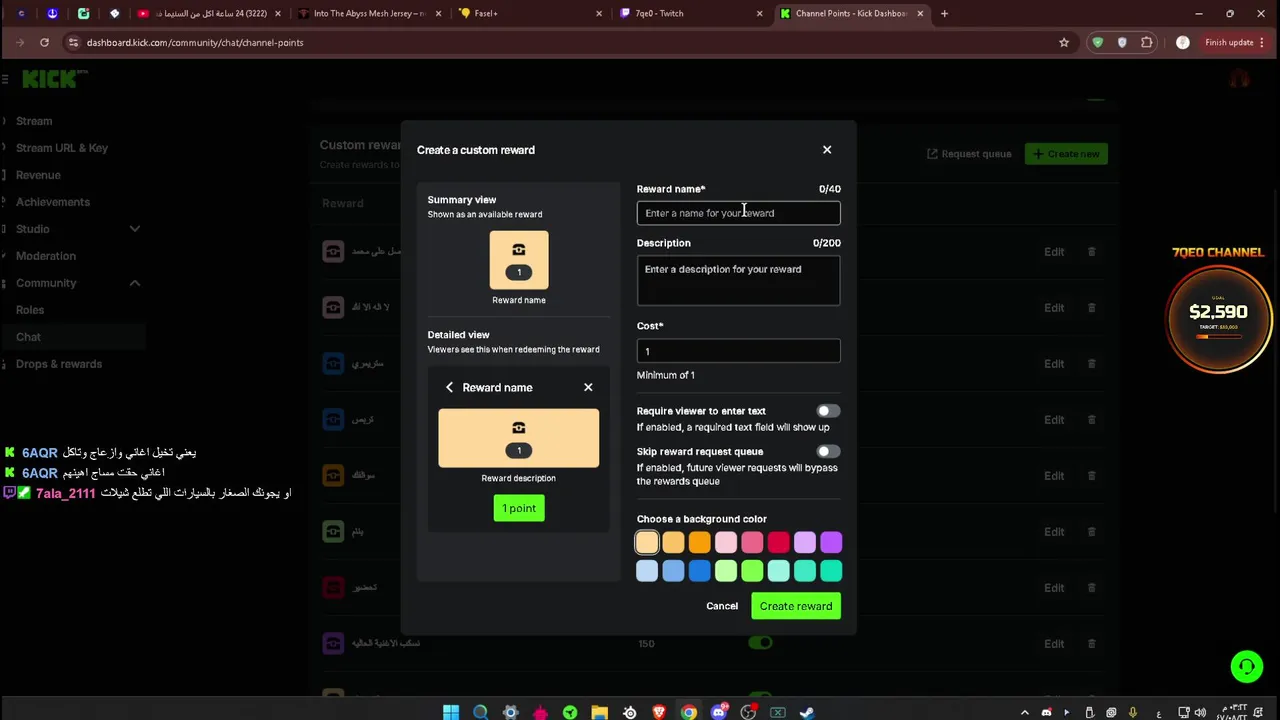This screenshot has width=1280, height=720.
Task: Click the green 1 point button
Action: coord(519,508)
